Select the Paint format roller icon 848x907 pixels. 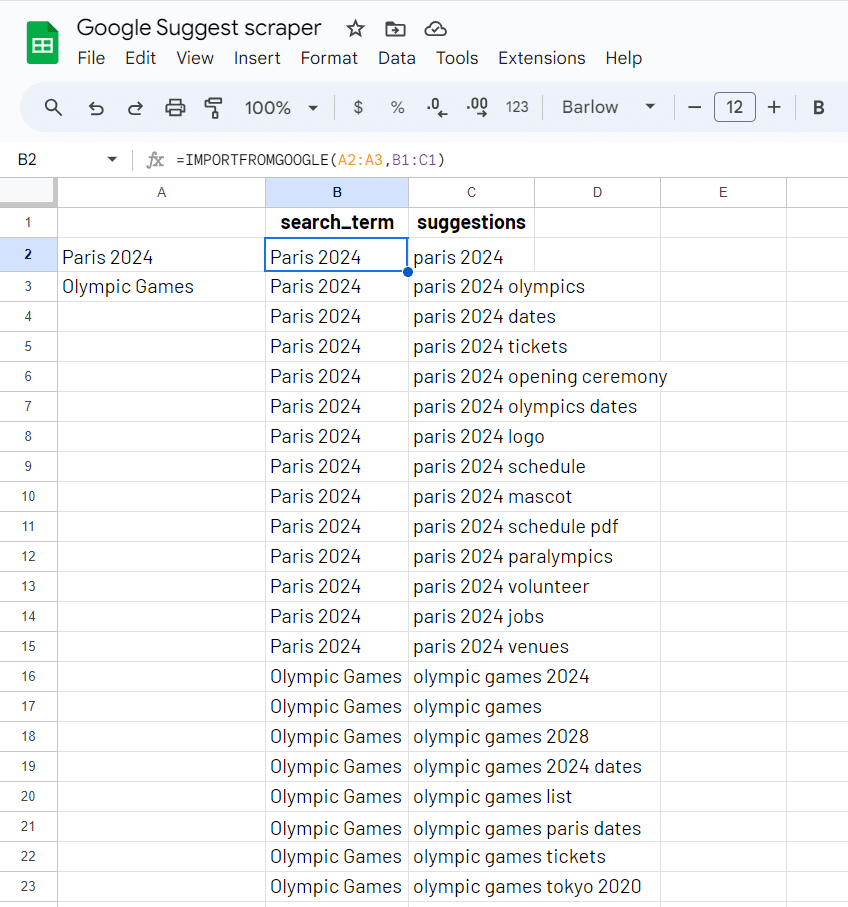213,107
